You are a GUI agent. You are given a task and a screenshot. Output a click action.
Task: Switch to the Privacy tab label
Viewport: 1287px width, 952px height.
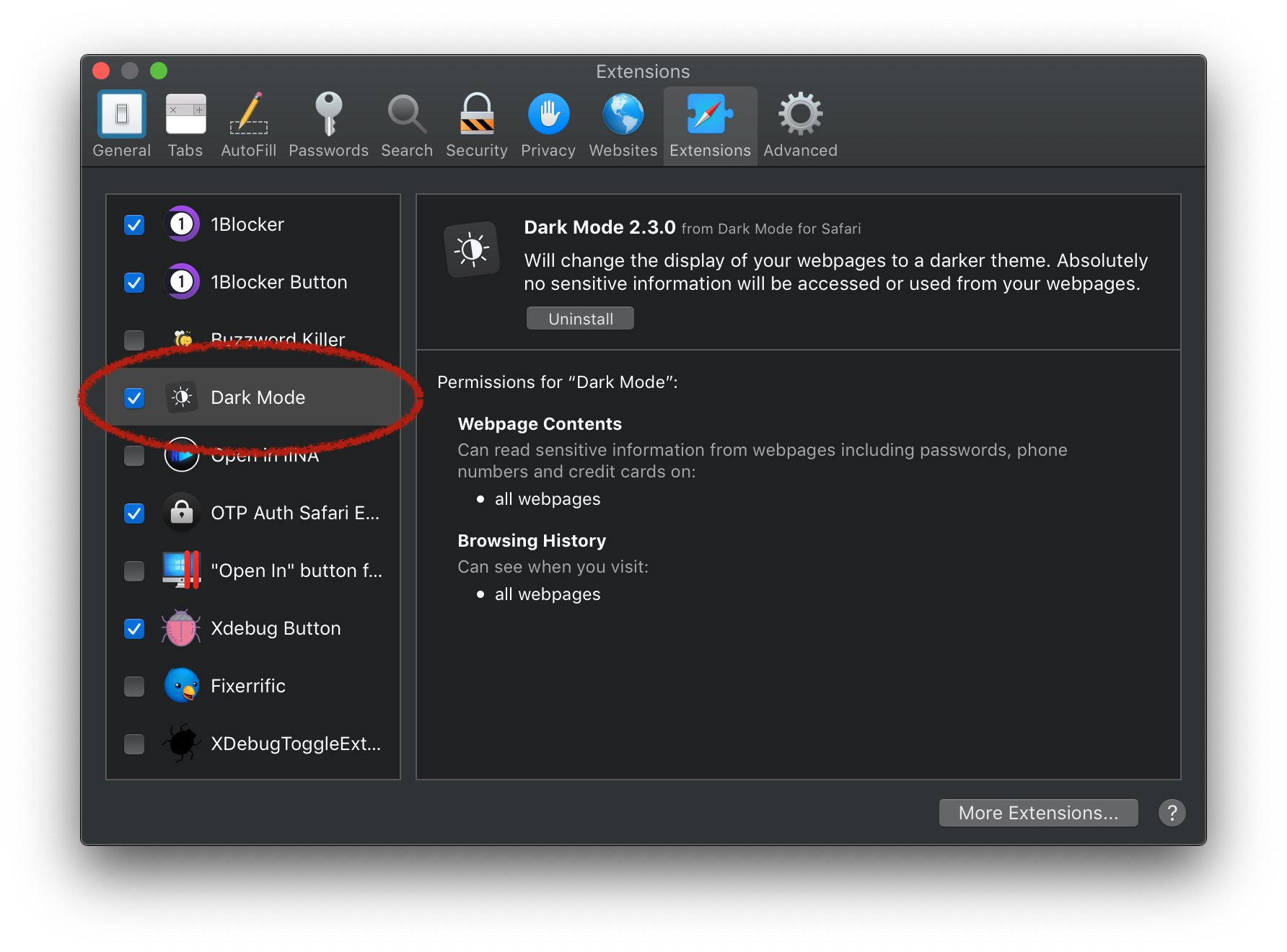(x=548, y=151)
